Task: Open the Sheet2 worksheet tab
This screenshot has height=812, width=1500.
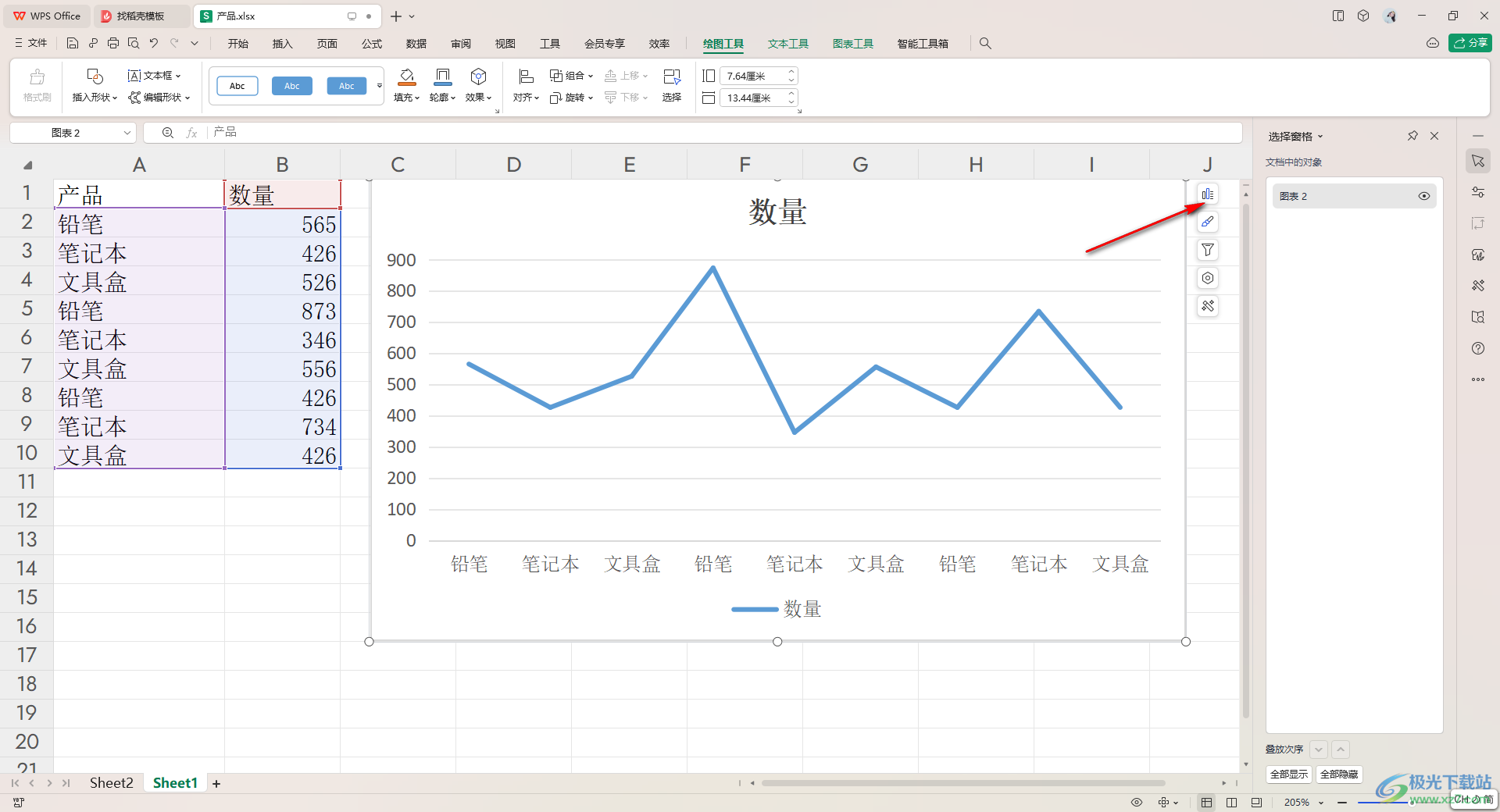Action: point(111,782)
